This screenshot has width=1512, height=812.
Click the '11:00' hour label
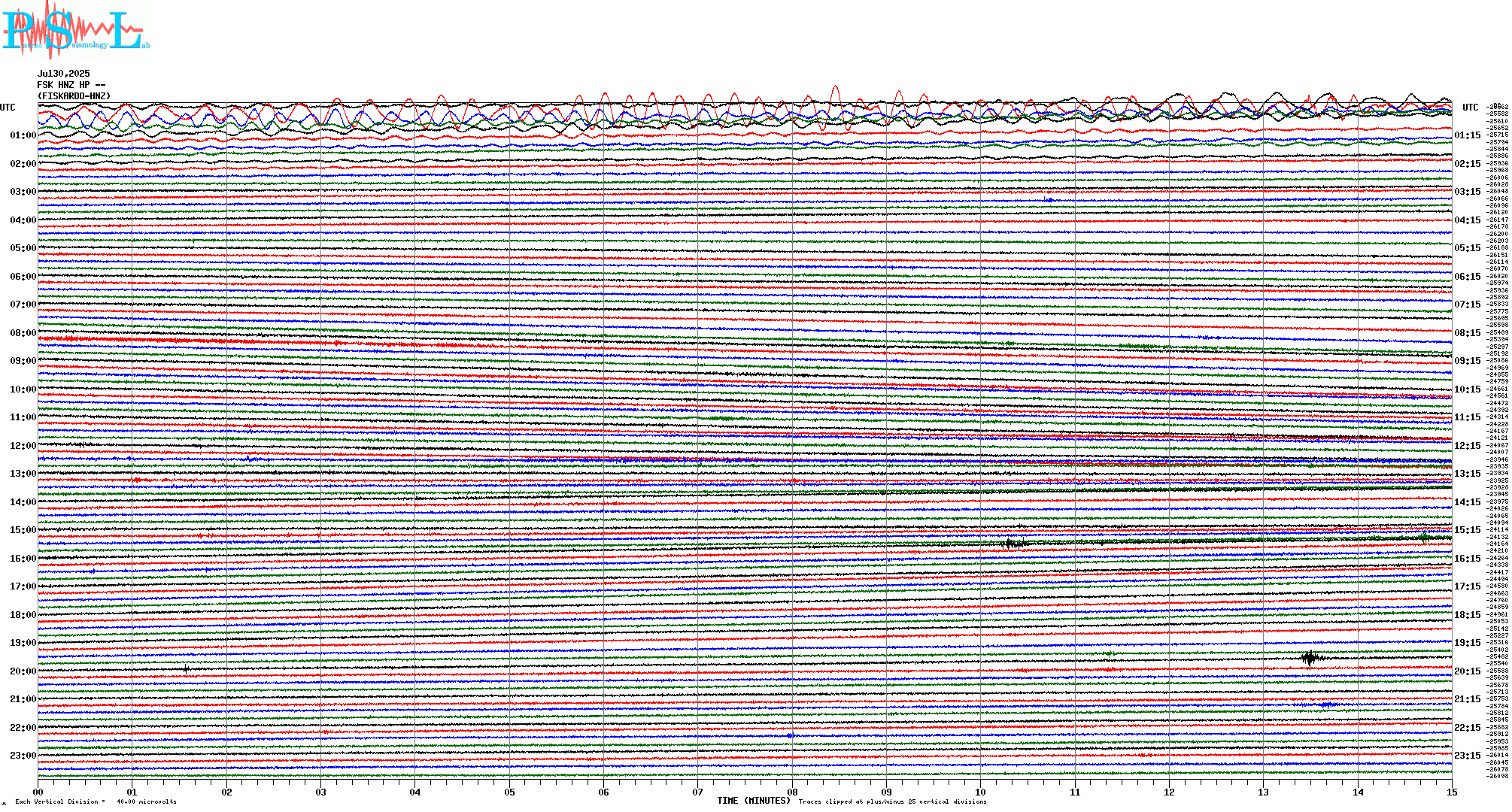pos(23,417)
